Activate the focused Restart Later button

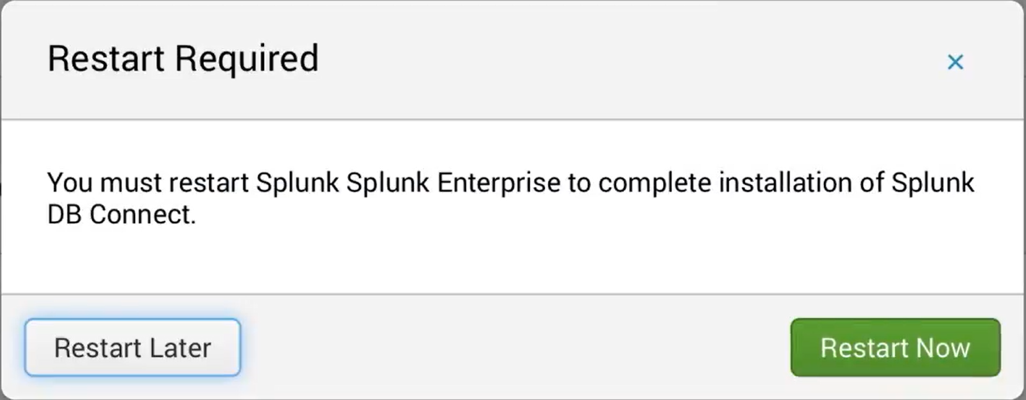coord(133,348)
